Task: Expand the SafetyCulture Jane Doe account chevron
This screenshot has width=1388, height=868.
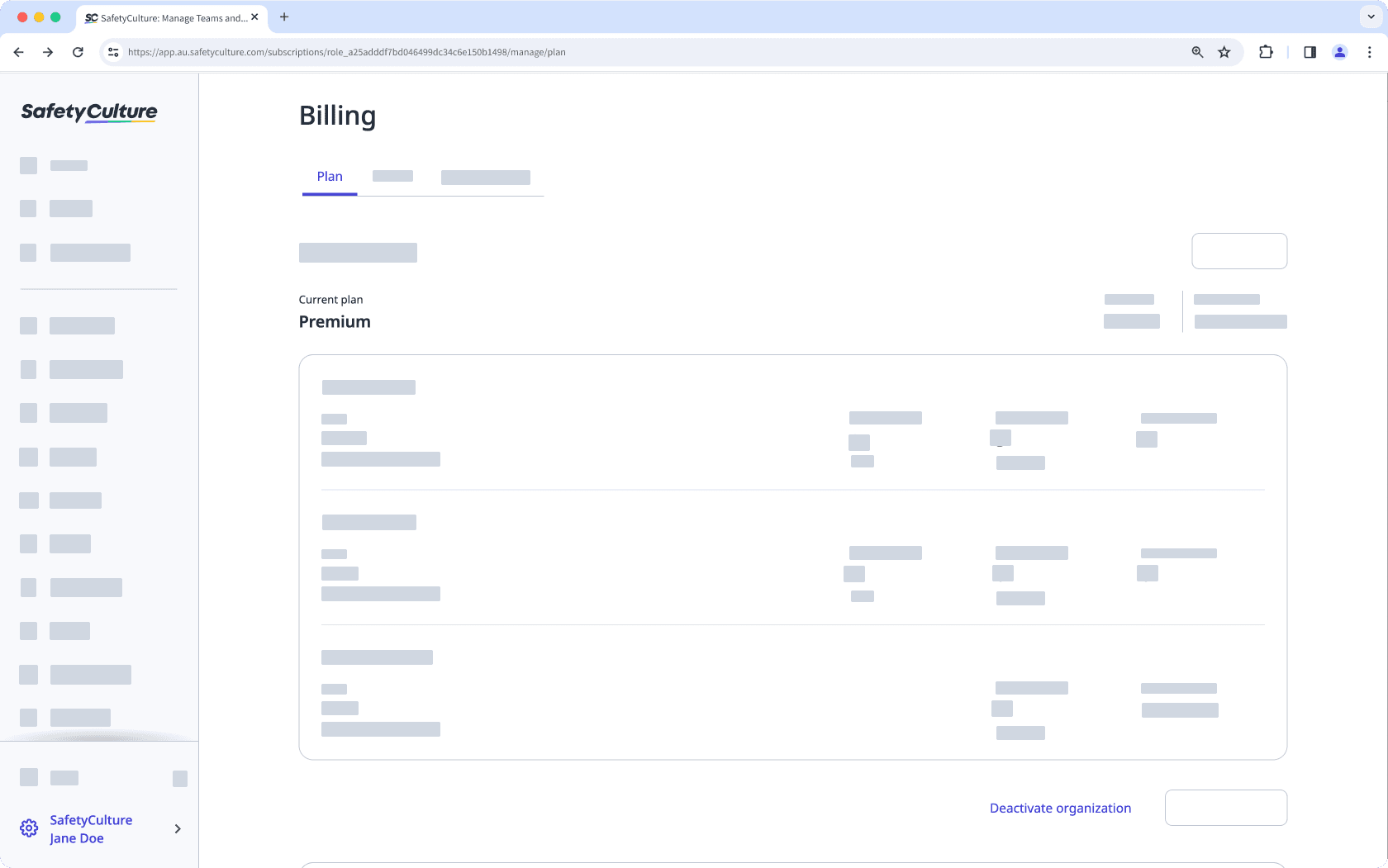Action: (x=177, y=828)
